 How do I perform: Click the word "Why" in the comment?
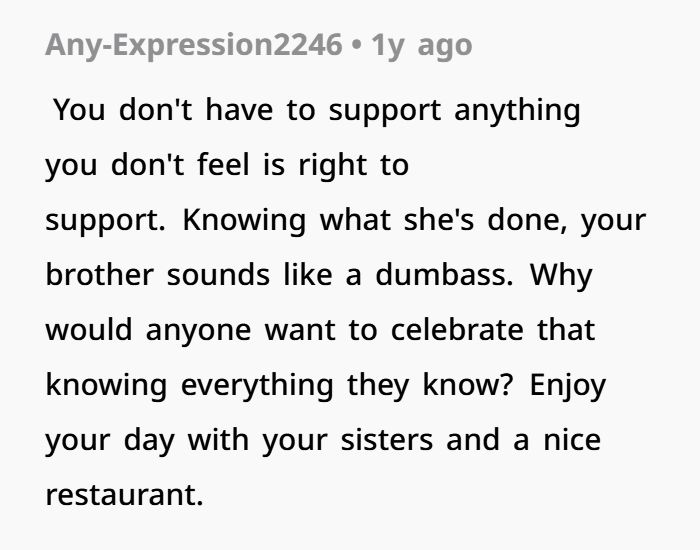(x=562, y=276)
